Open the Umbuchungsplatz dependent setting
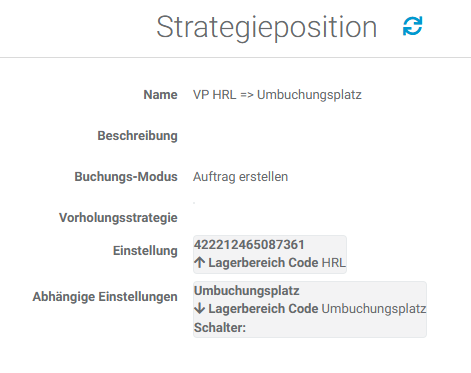The height and width of the screenshot is (373, 471). coord(247,291)
